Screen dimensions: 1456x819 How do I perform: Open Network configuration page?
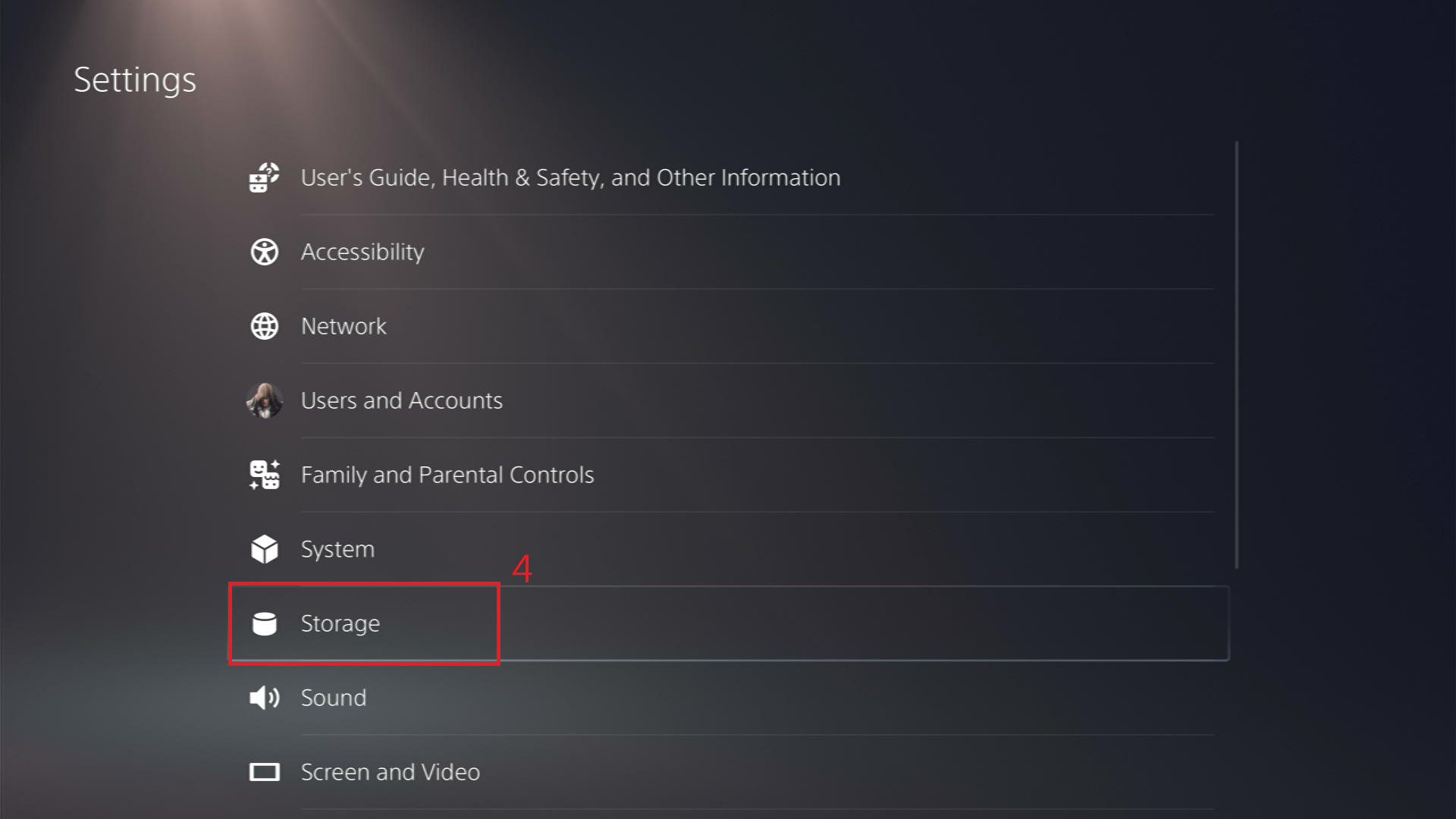[x=346, y=325]
